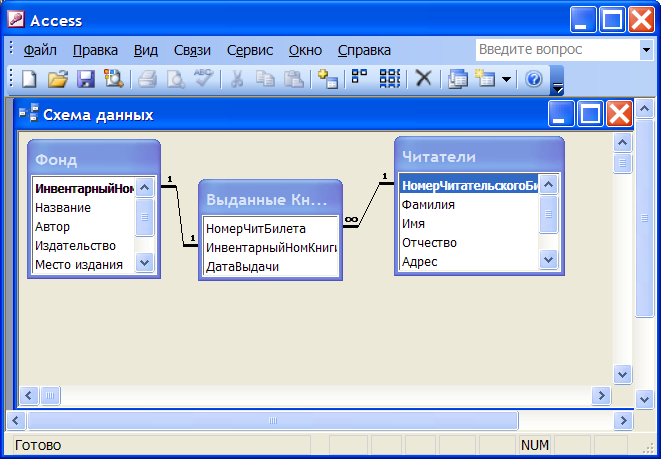Click the New Object table icon
Viewport: 661px width, 459px height.
[484, 79]
